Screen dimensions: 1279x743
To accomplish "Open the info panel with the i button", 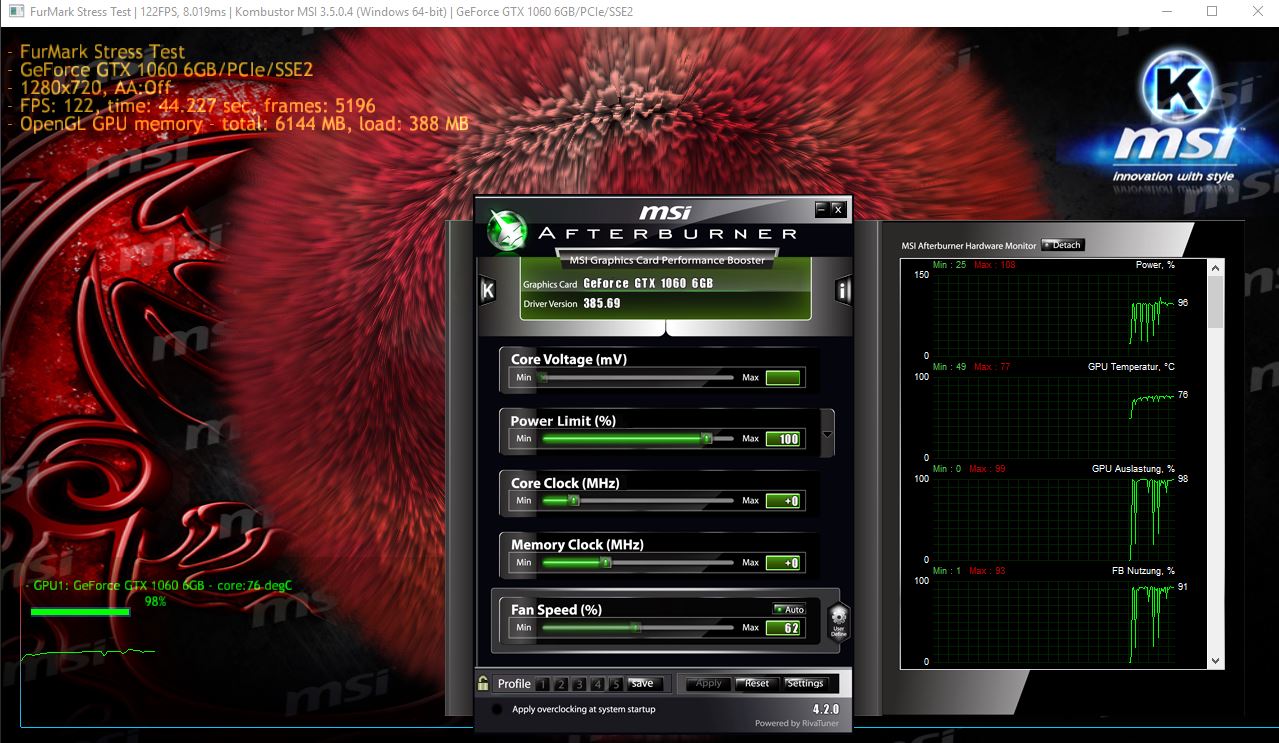I will tap(842, 291).
